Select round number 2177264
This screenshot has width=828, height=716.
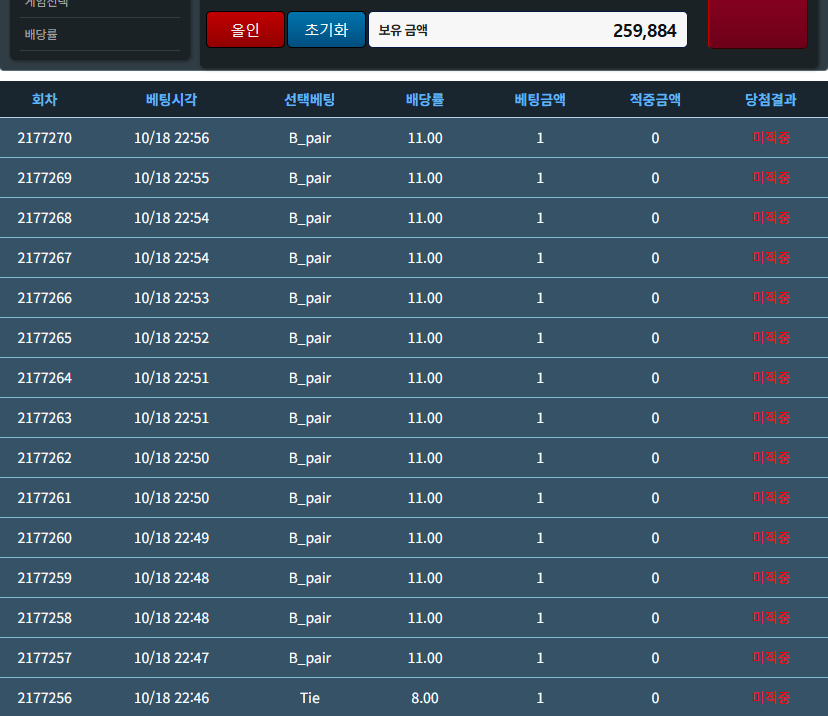44,378
